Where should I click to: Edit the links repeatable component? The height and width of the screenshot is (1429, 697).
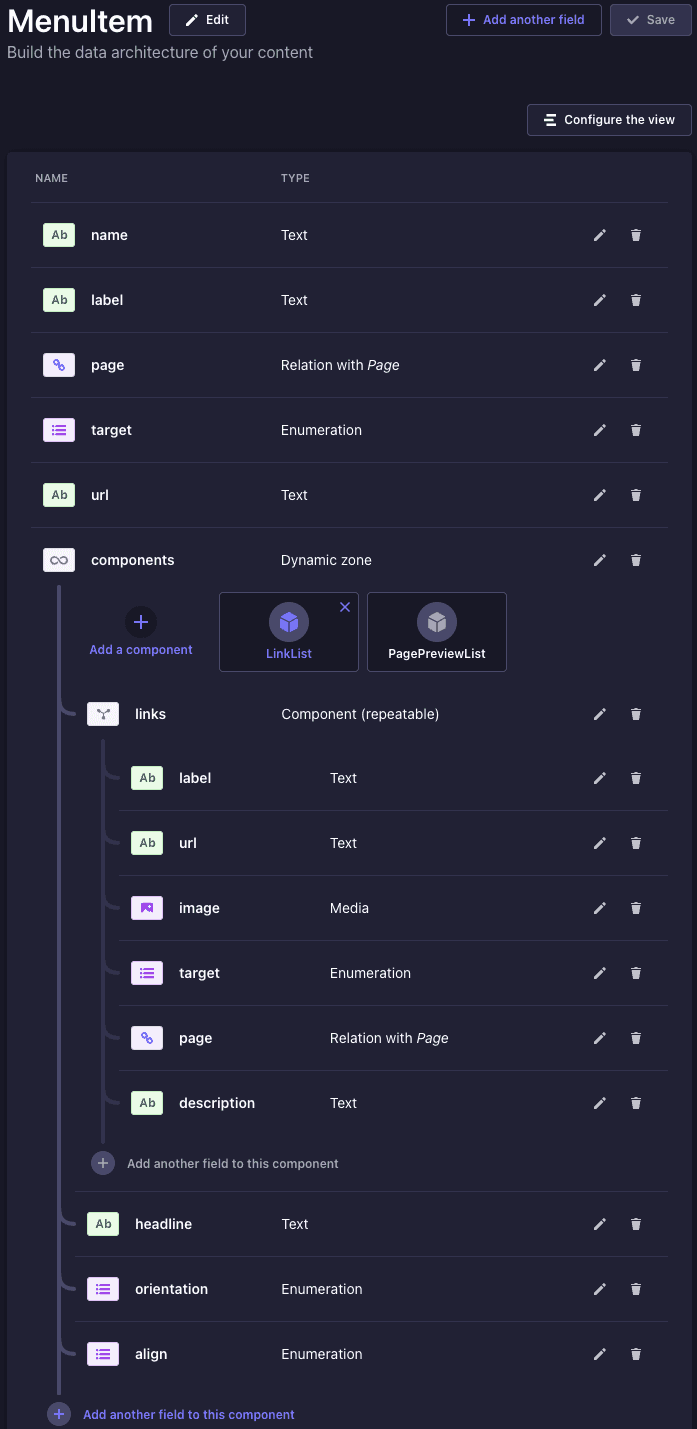click(x=600, y=714)
